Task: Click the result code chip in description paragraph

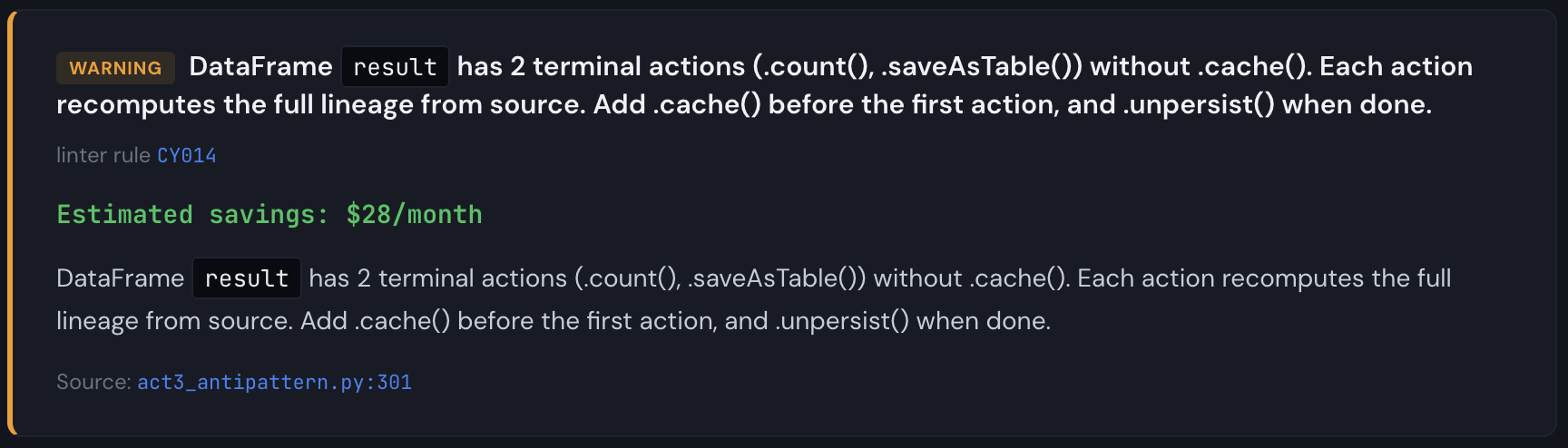Action: point(246,278)
